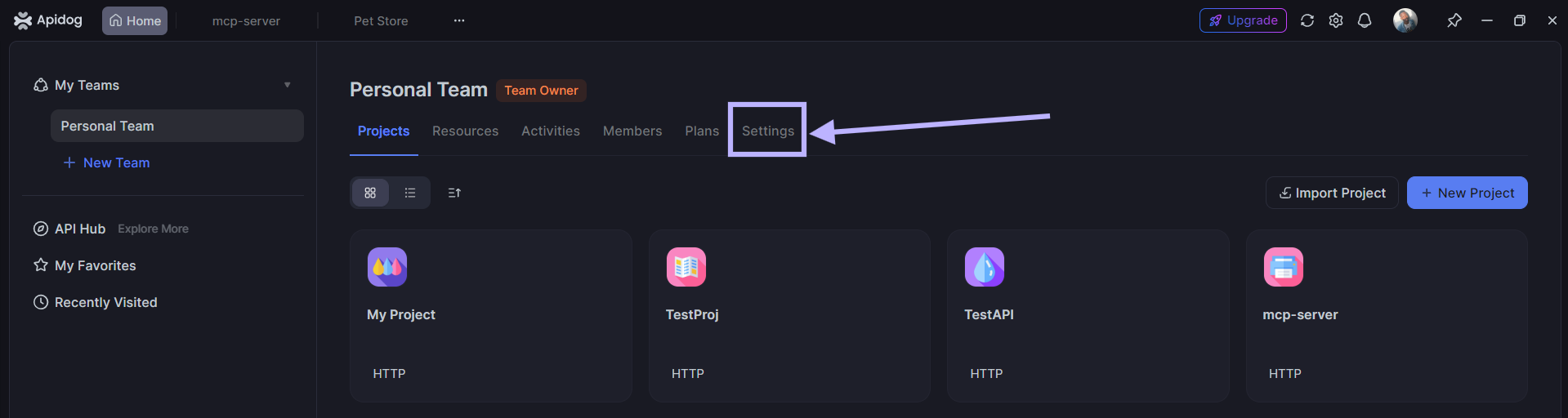Switch to grid view
The height and width of the screenshot is (418, 1568).
[370, 193]
